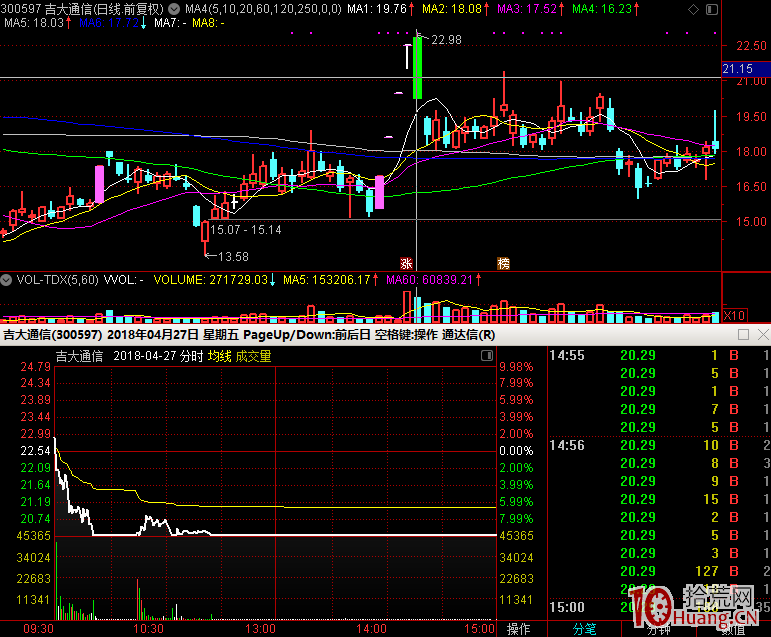The width and height of the screenshot is (771, 637).
Task: Click the 13.58 low price label
Action: click(x=233, y=257)
